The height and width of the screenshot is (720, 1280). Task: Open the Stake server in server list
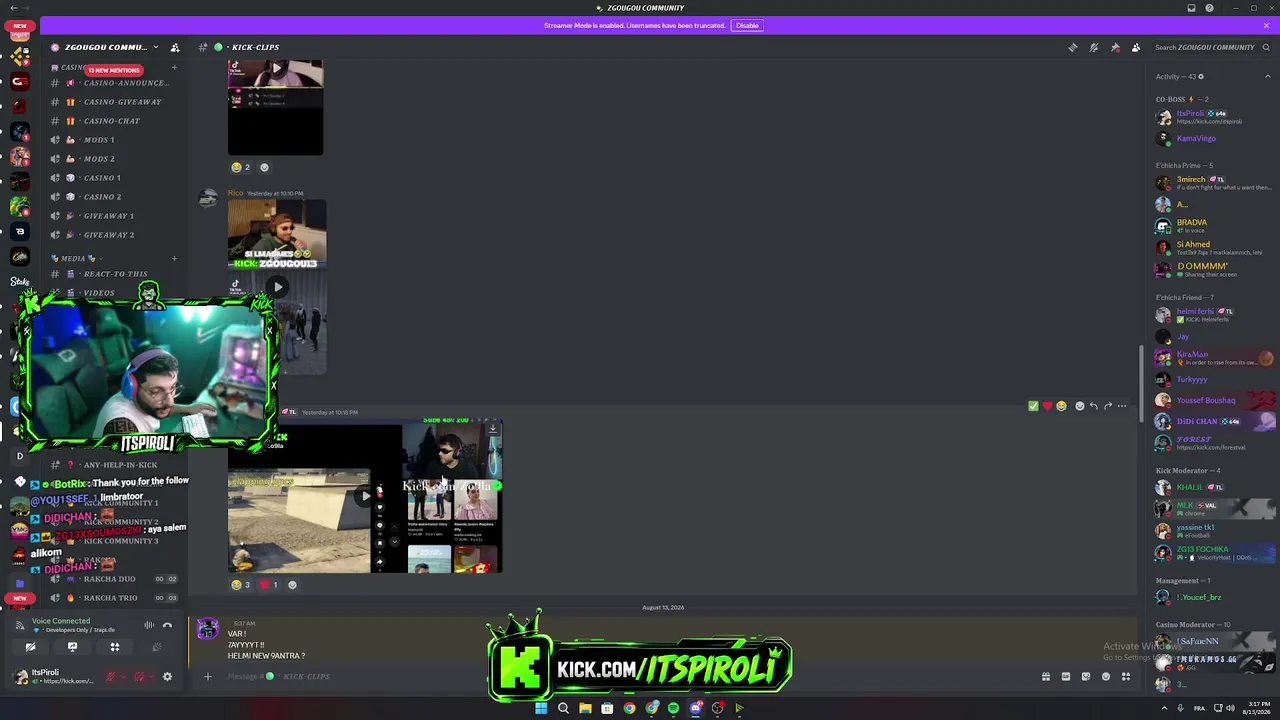click(x=19, y=281)
